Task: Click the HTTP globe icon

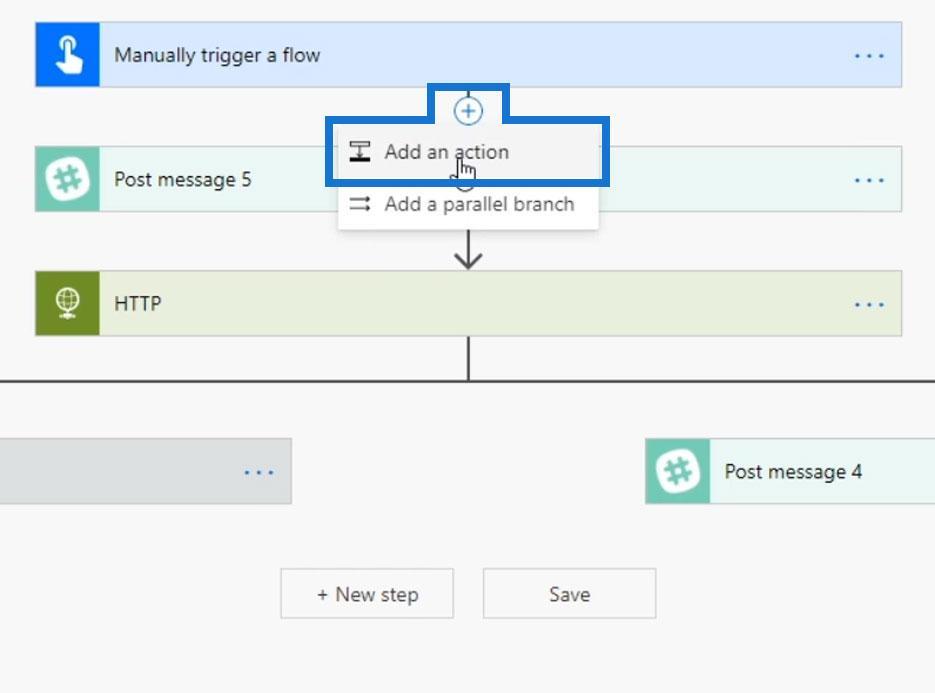Action: [67, 304]
